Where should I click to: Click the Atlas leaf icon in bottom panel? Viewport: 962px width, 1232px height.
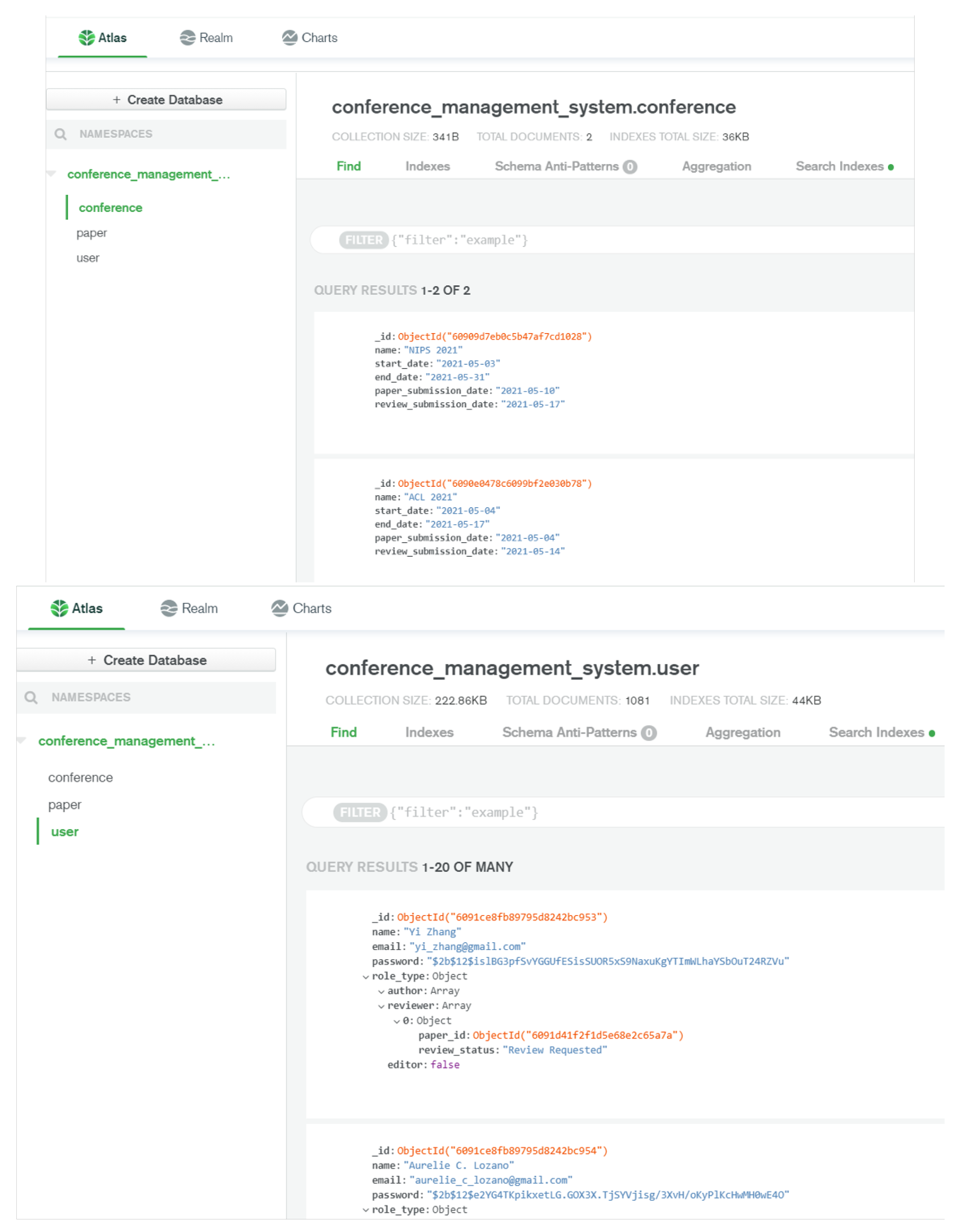[59, 608]
